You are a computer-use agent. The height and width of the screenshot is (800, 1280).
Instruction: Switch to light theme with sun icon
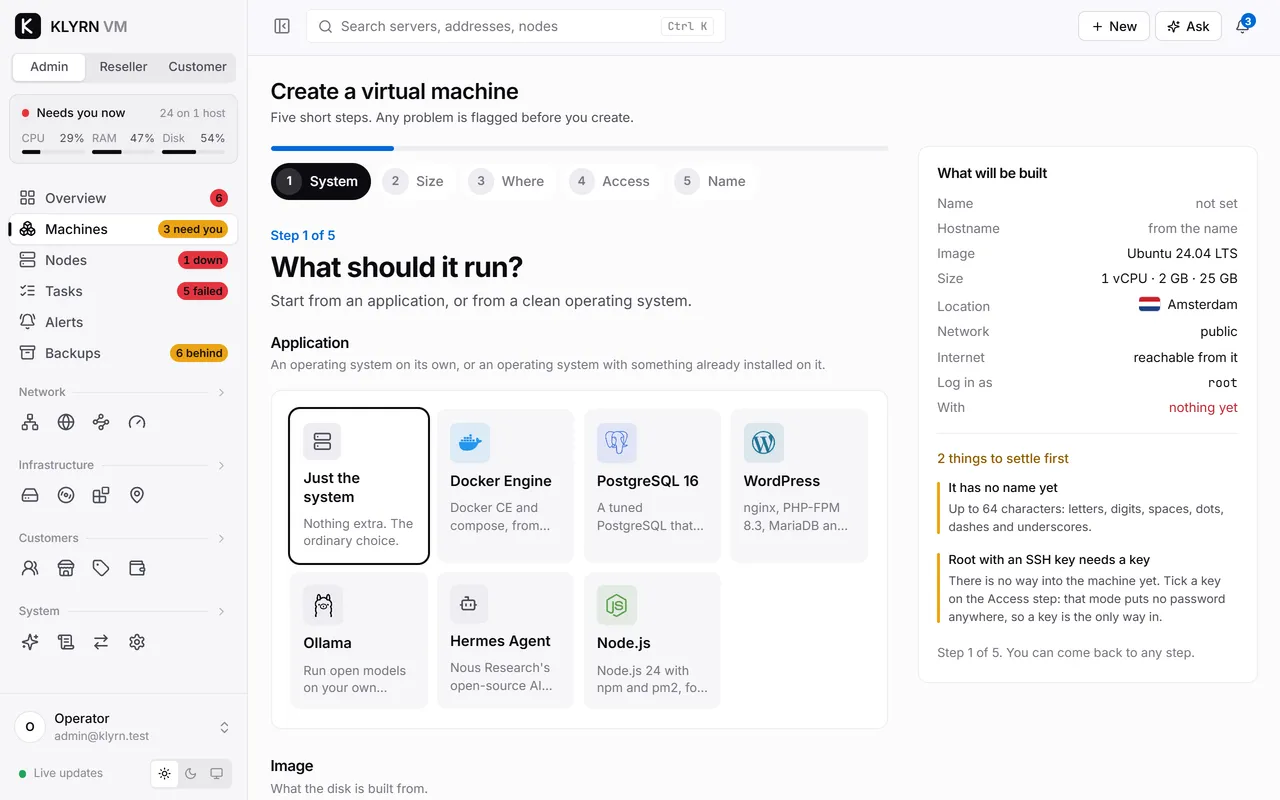[x=165, y=774]
